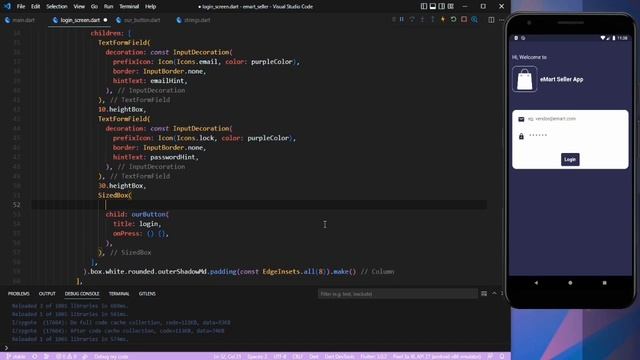Open the Edit menu
The height and width of the screenshot is (360, 640).
pos(36,7)
